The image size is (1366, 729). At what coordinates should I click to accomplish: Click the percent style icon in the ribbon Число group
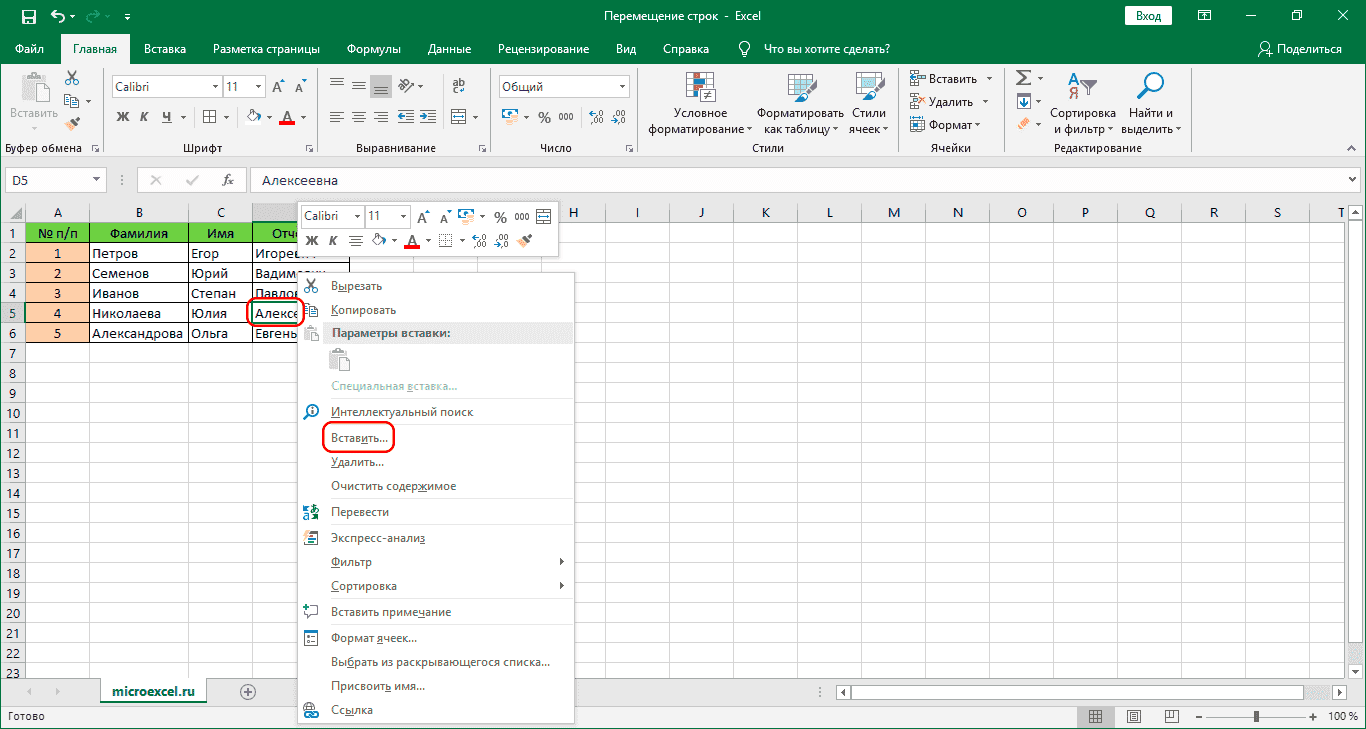point(544,117)
